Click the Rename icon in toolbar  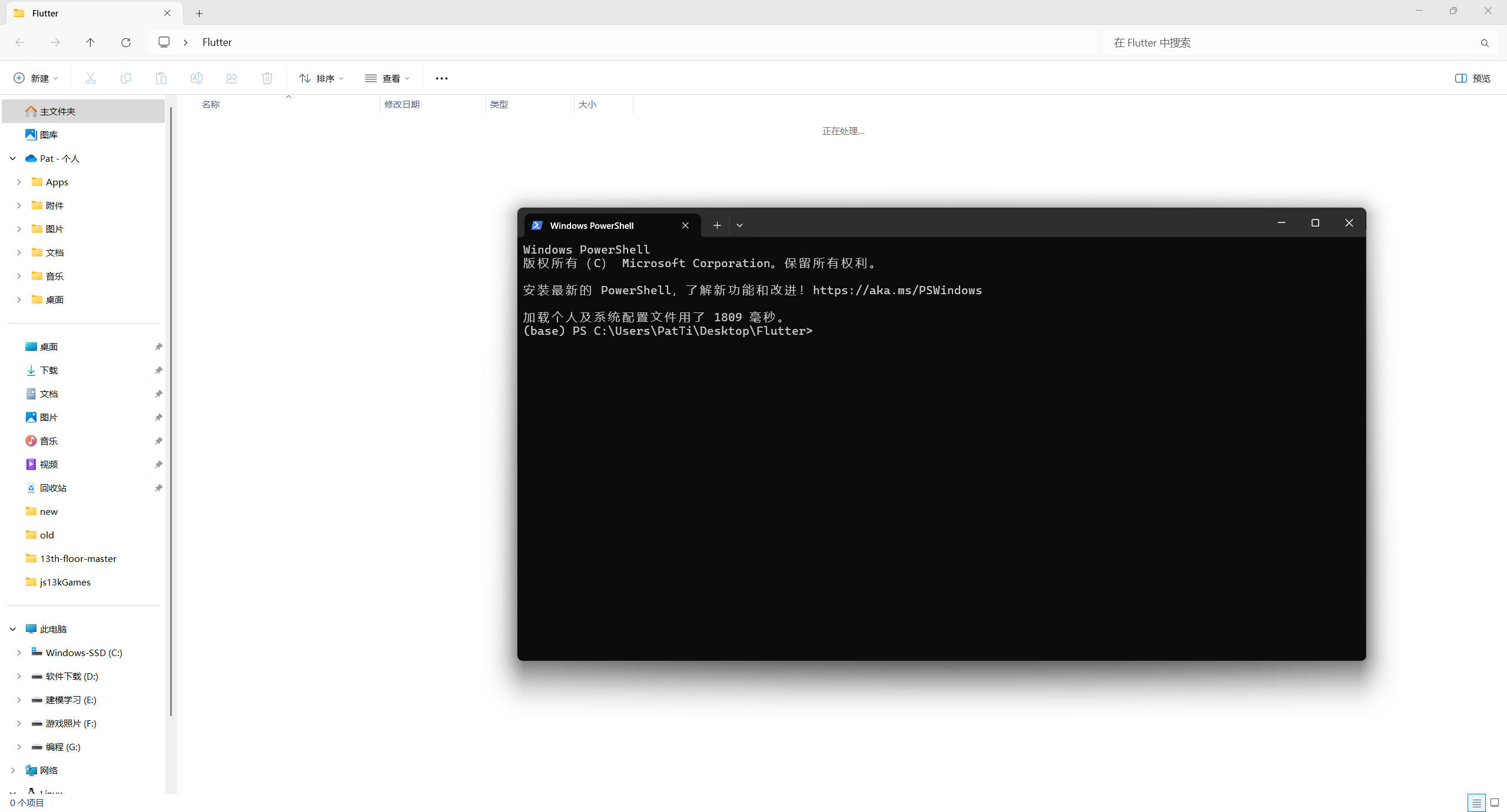[196, 78]
